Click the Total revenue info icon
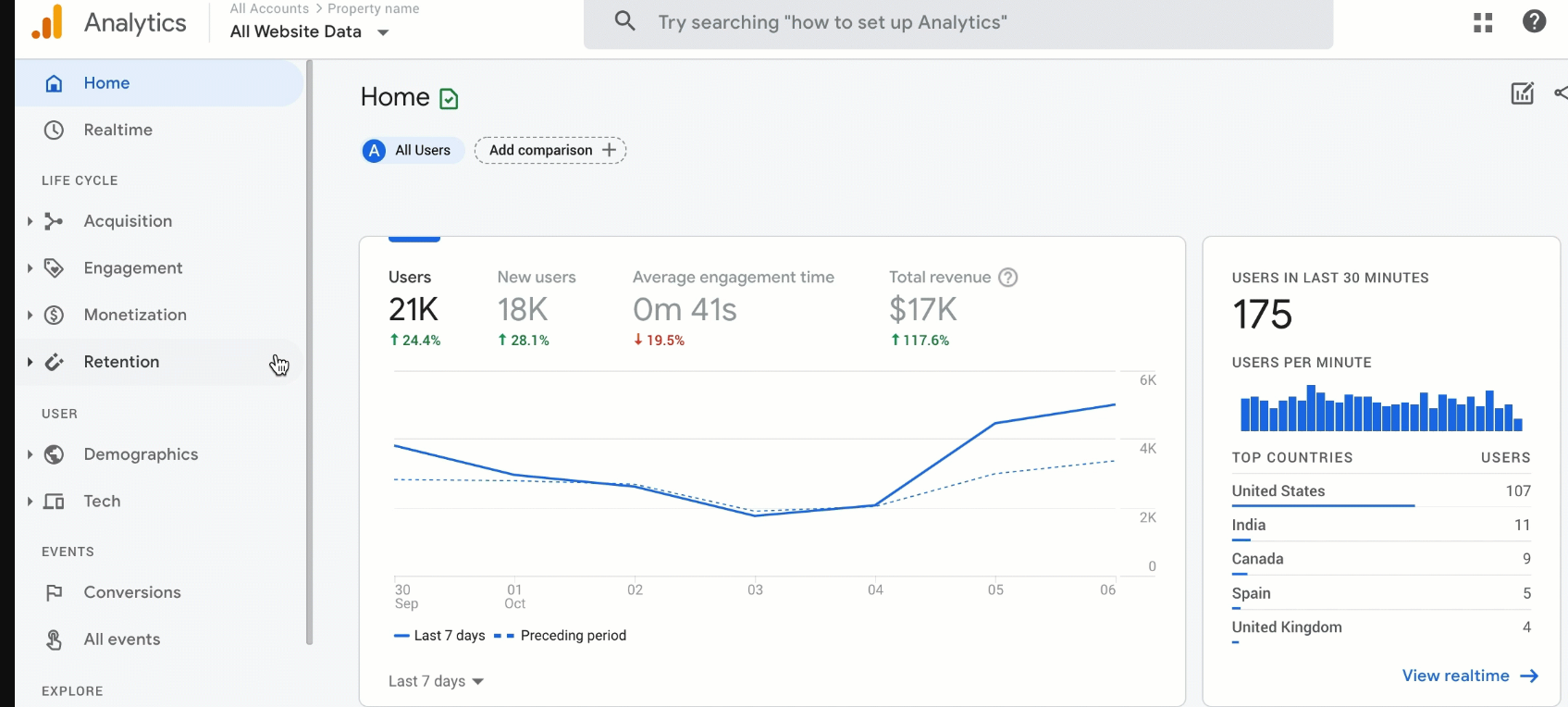1568x707 pixels. [x=1008, y=278]
